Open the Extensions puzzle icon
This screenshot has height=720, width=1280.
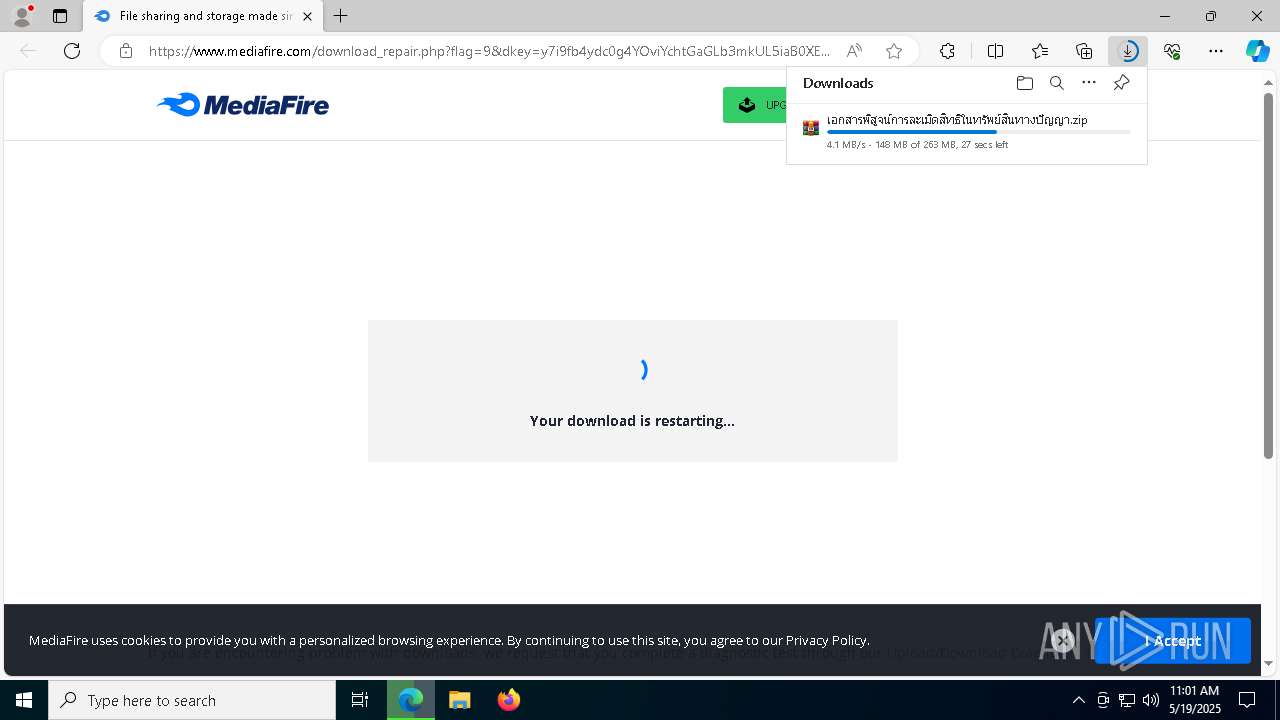point(947,51)
